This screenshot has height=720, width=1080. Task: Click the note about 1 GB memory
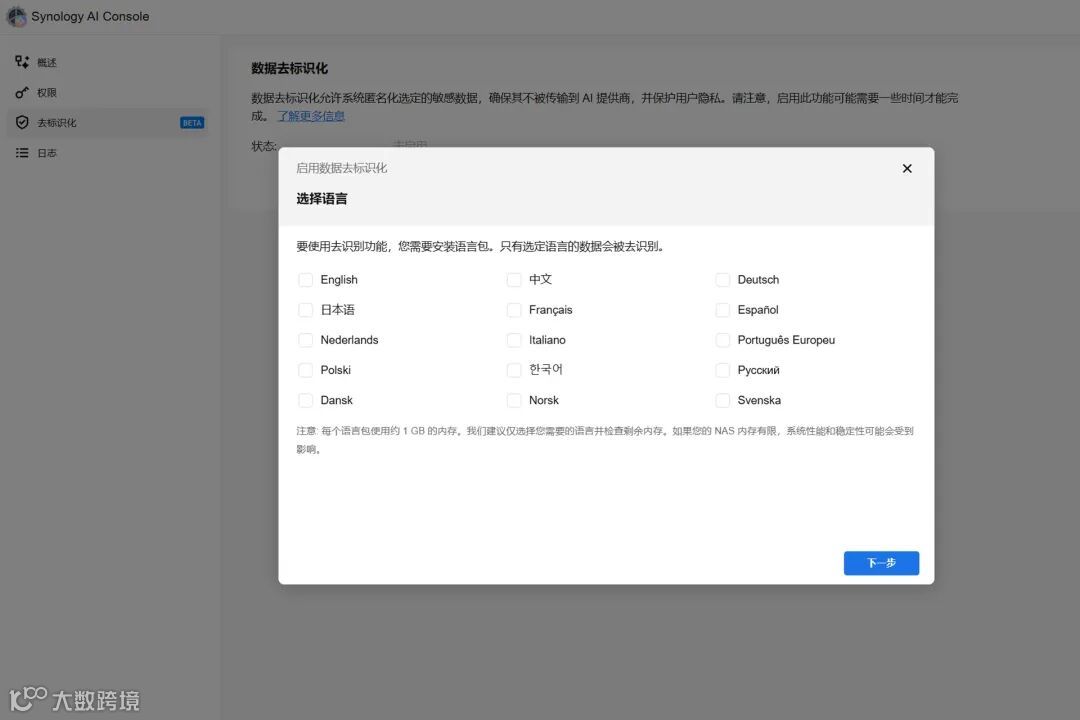click(x=605, y=440)
